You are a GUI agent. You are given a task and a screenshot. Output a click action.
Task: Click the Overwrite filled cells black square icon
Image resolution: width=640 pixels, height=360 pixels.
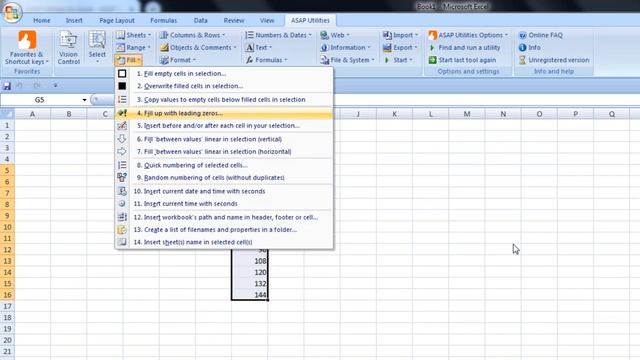click(122, 86)
